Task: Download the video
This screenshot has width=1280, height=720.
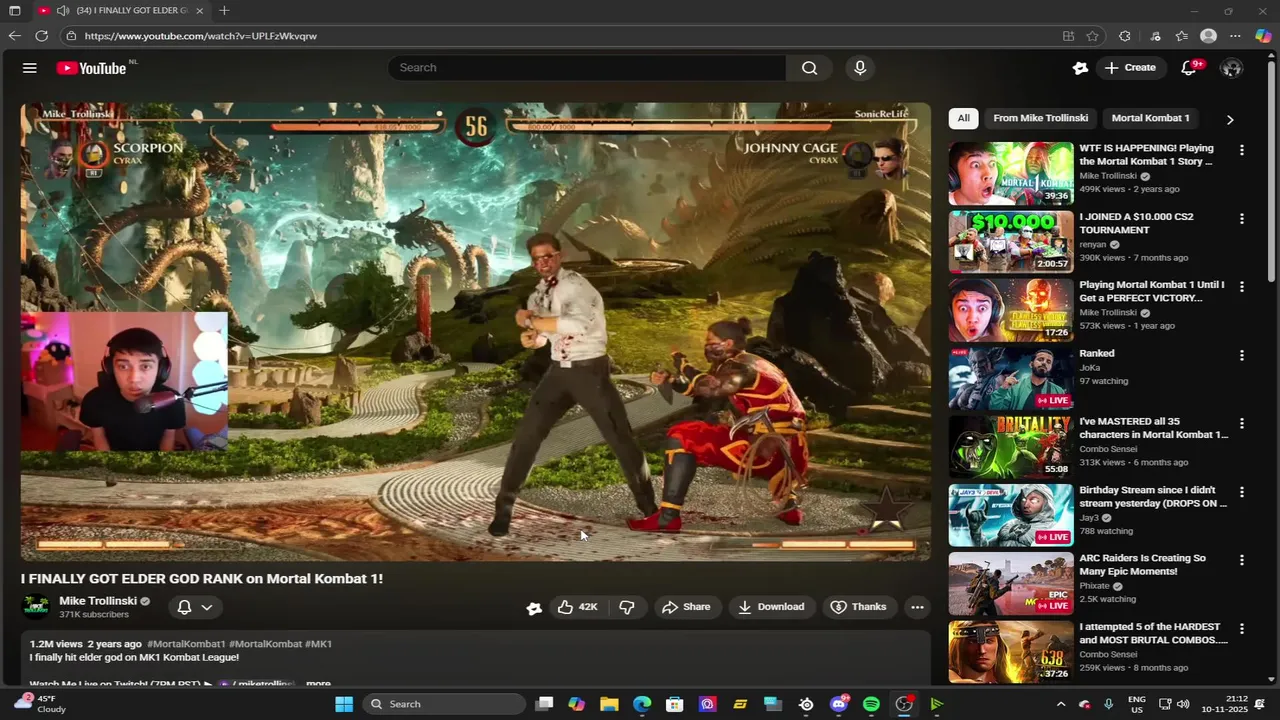Action: (x=771, y=607)
